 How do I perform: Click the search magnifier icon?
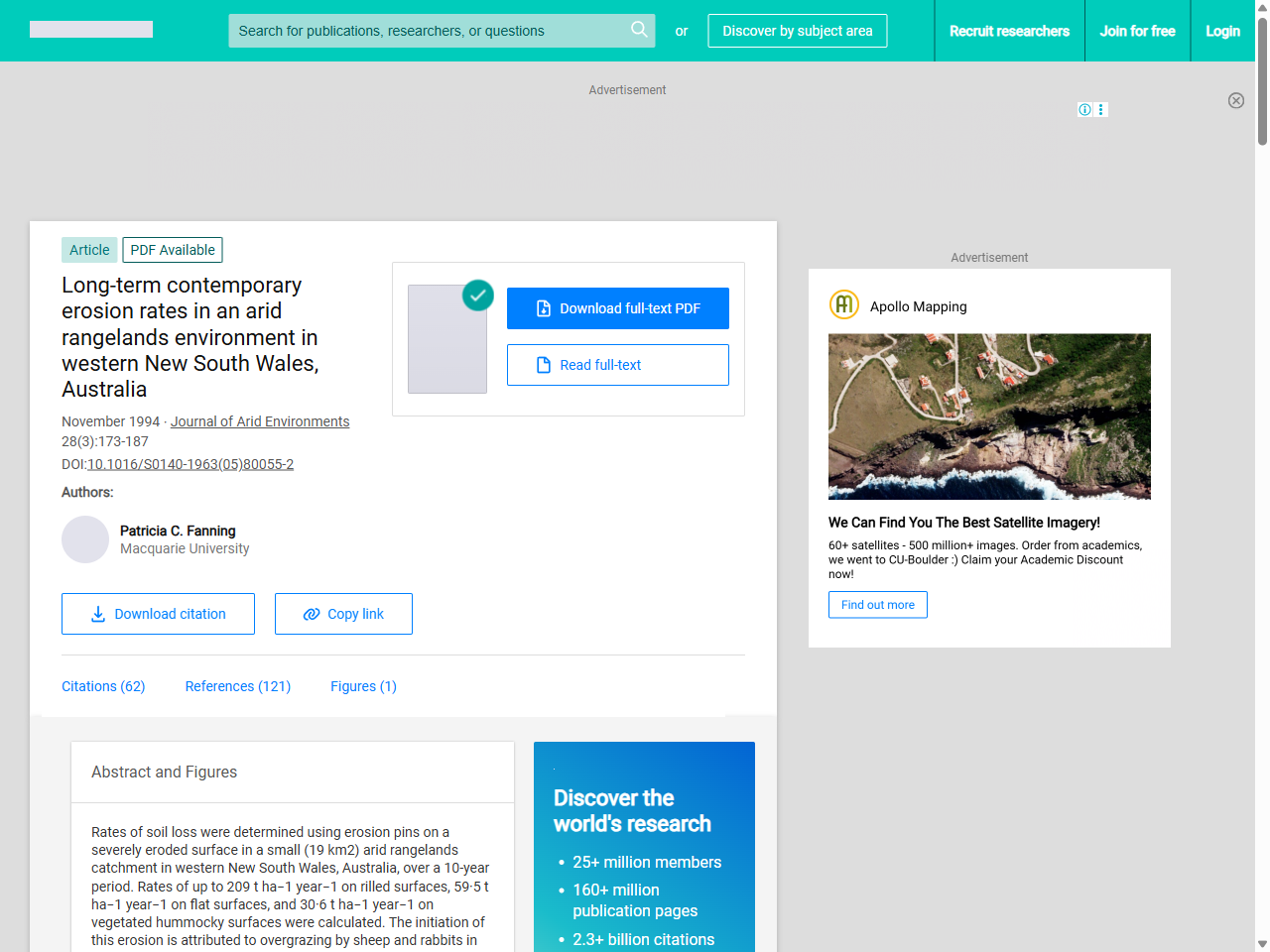639,31
